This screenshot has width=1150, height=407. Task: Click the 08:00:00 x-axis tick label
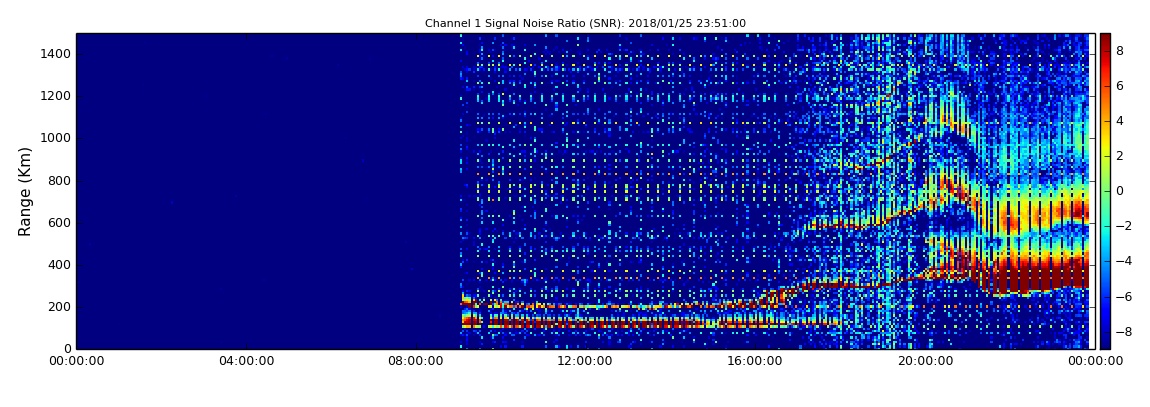417,361
